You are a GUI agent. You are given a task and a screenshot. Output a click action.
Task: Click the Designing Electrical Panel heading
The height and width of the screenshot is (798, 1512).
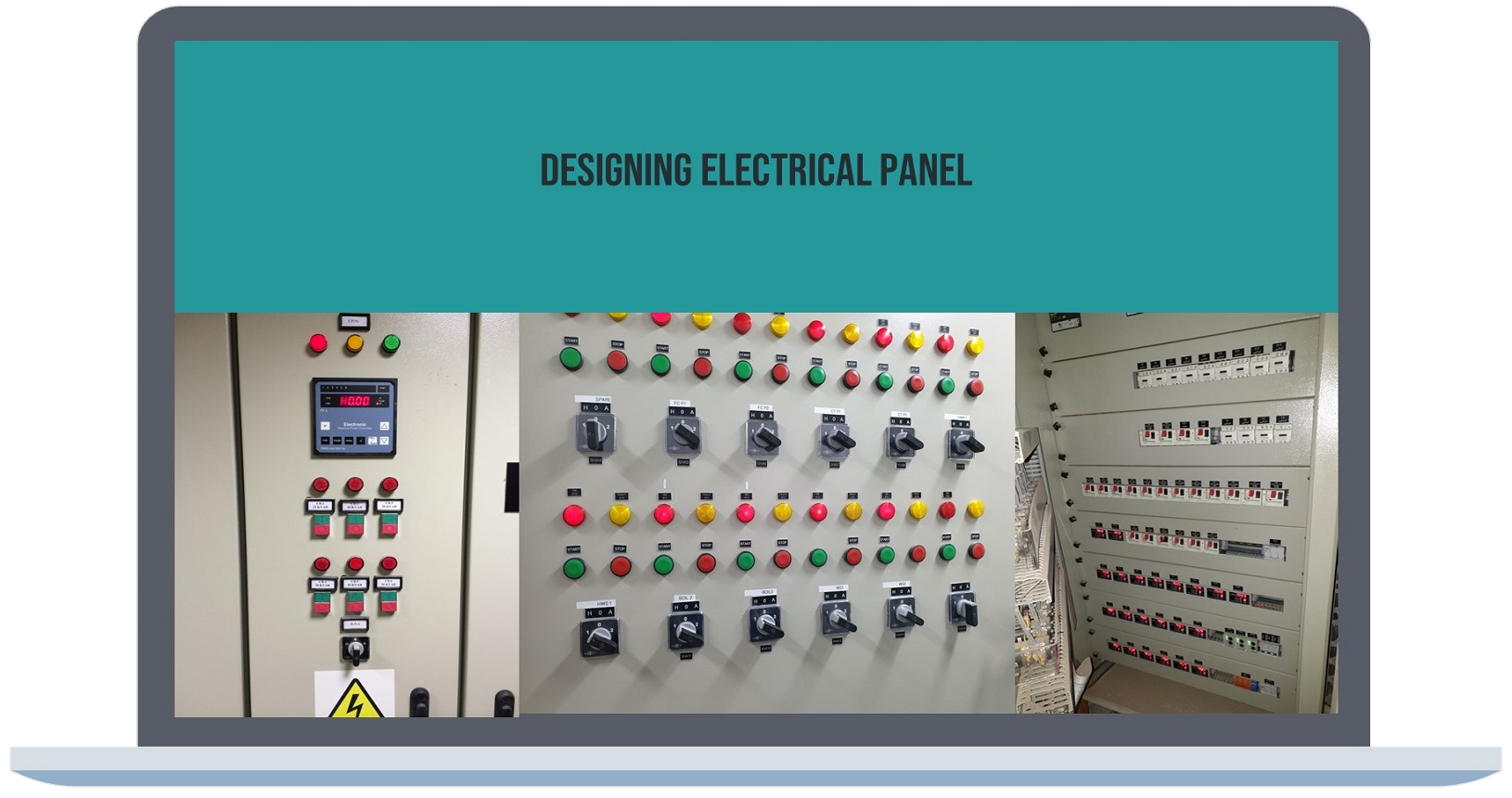pyautogui.click(x=755, y=171)
